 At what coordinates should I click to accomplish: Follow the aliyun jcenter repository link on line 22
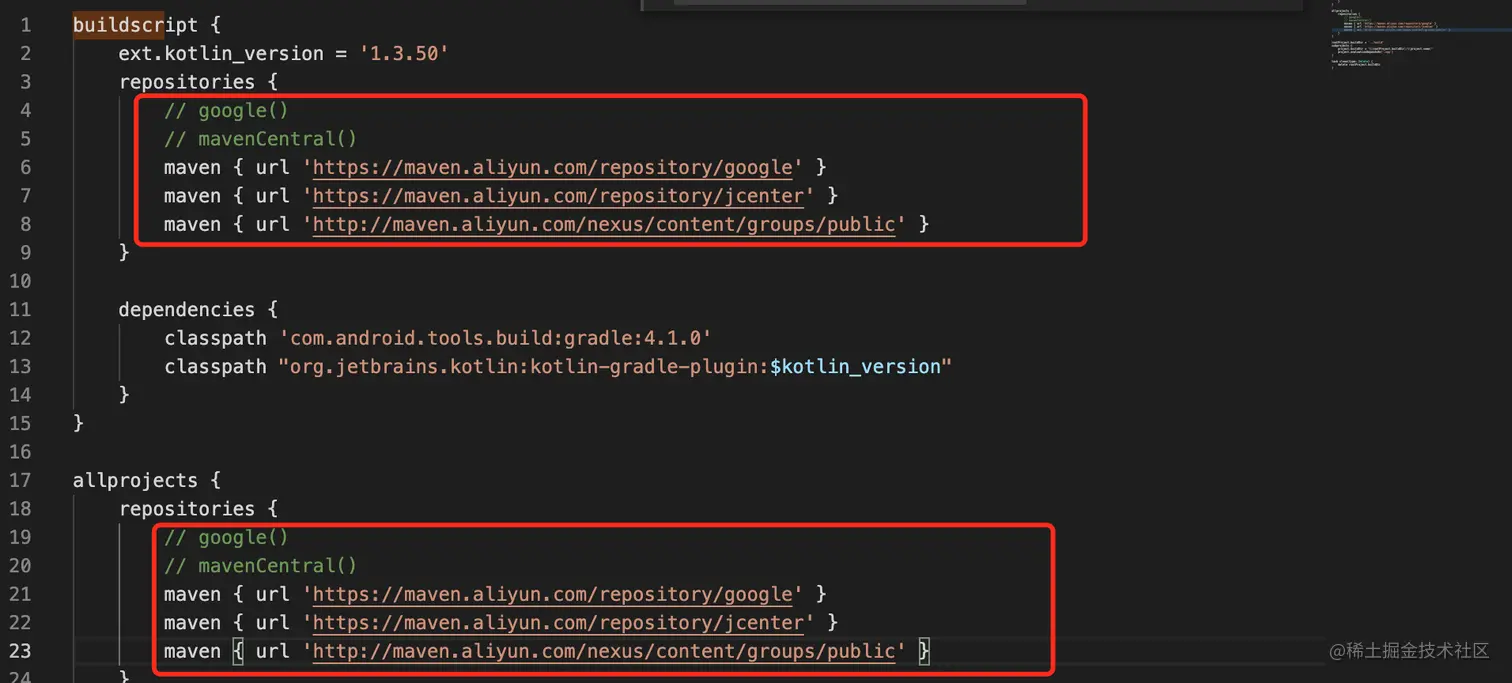pyautogui.click(x=558, y=622)
